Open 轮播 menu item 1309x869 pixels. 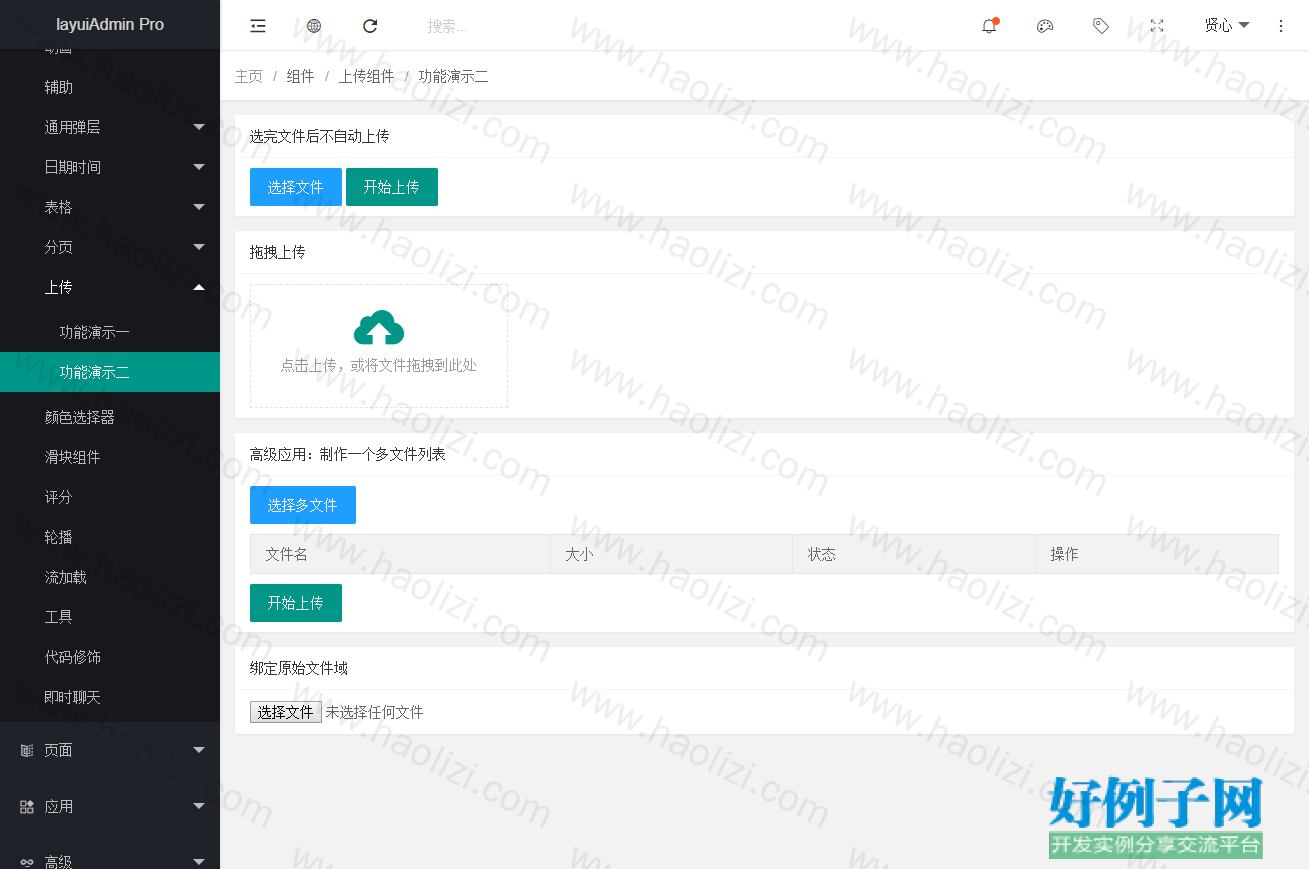(110, 537)
